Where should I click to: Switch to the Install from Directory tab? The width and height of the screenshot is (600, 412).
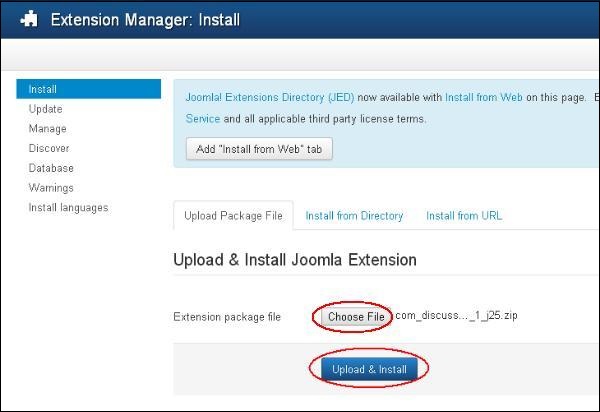point(354,215)
